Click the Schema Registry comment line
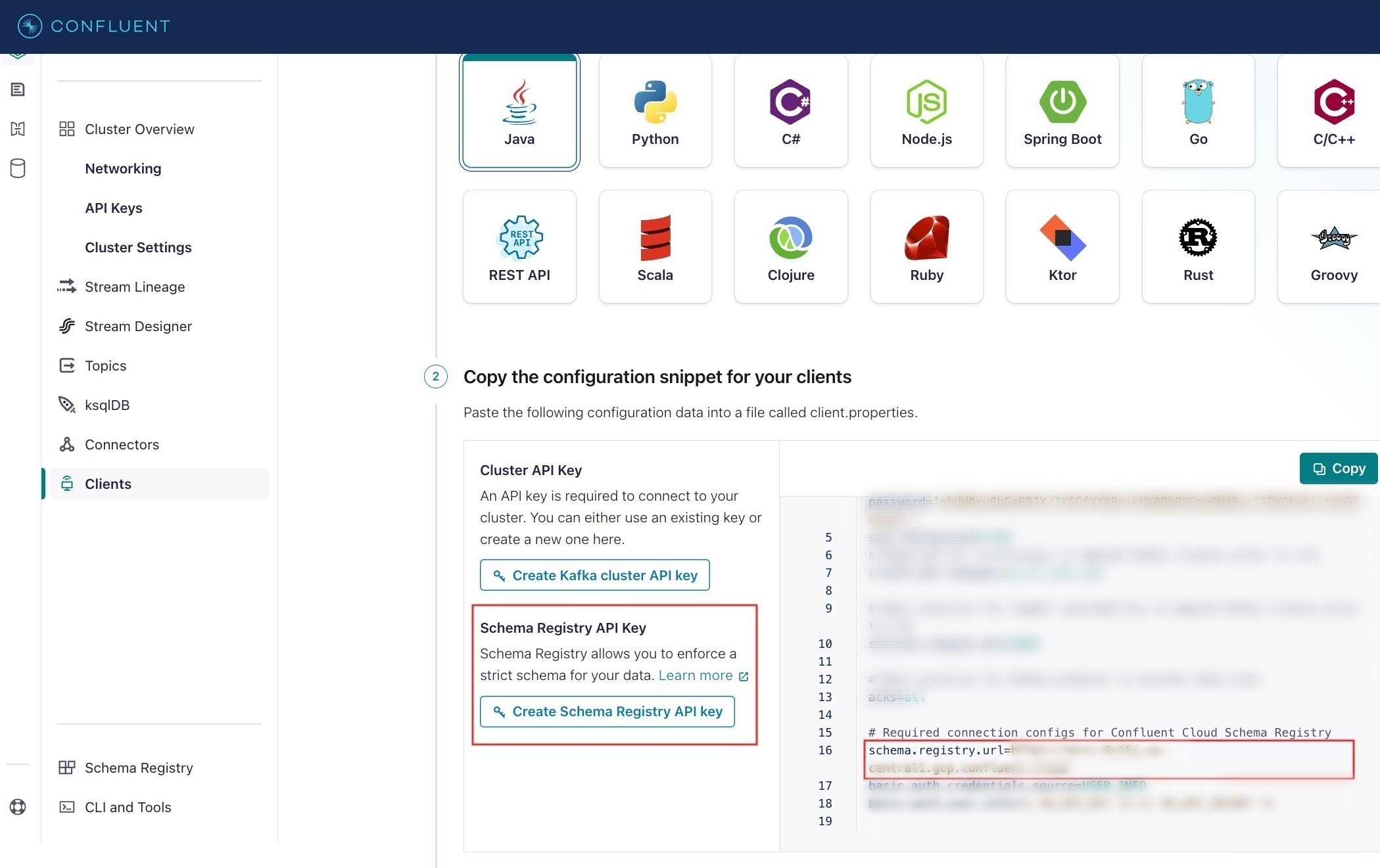This screenshot has height=868, width=1380. coord(1099,732)
